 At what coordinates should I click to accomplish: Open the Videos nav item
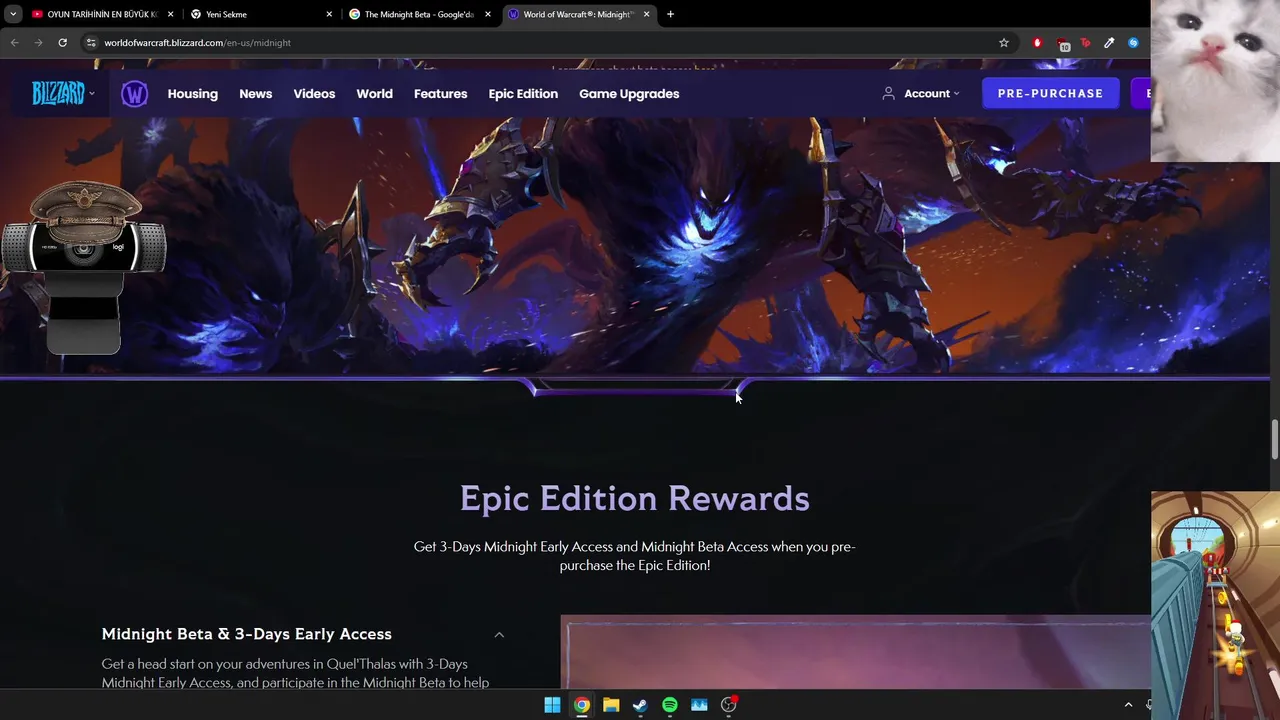pos(314,94)
